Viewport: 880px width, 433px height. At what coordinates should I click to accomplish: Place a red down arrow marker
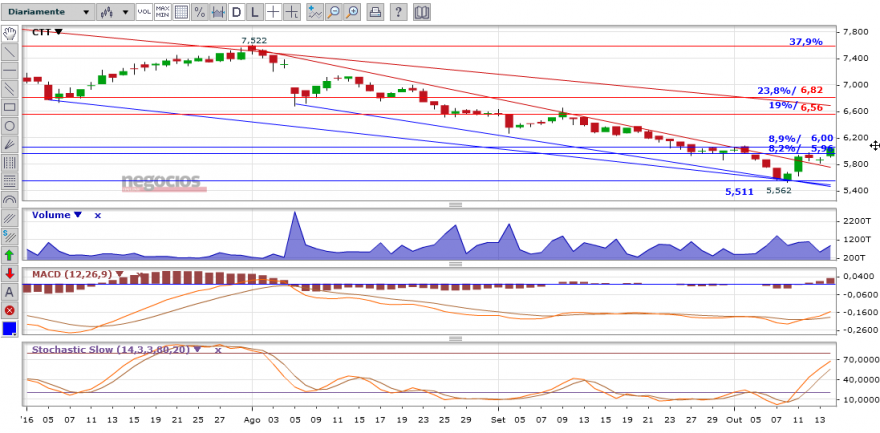(9, 274)
